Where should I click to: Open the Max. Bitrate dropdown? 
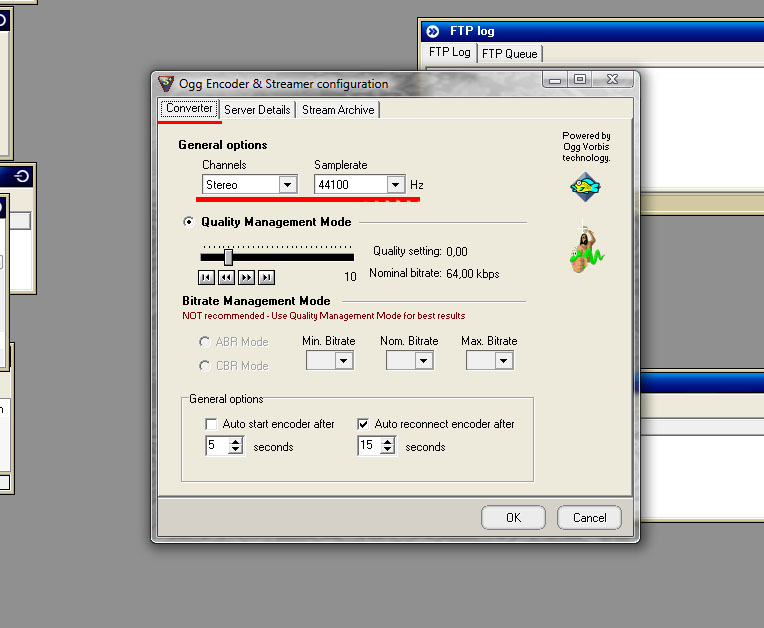coord(503,361)
